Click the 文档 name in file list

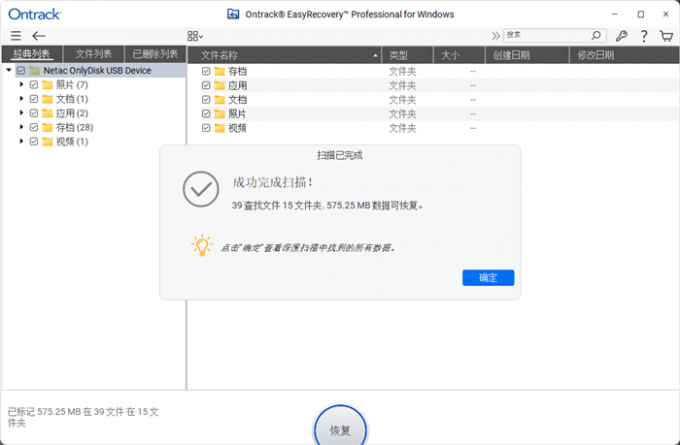pyautogui.click(x=237, y=100)
